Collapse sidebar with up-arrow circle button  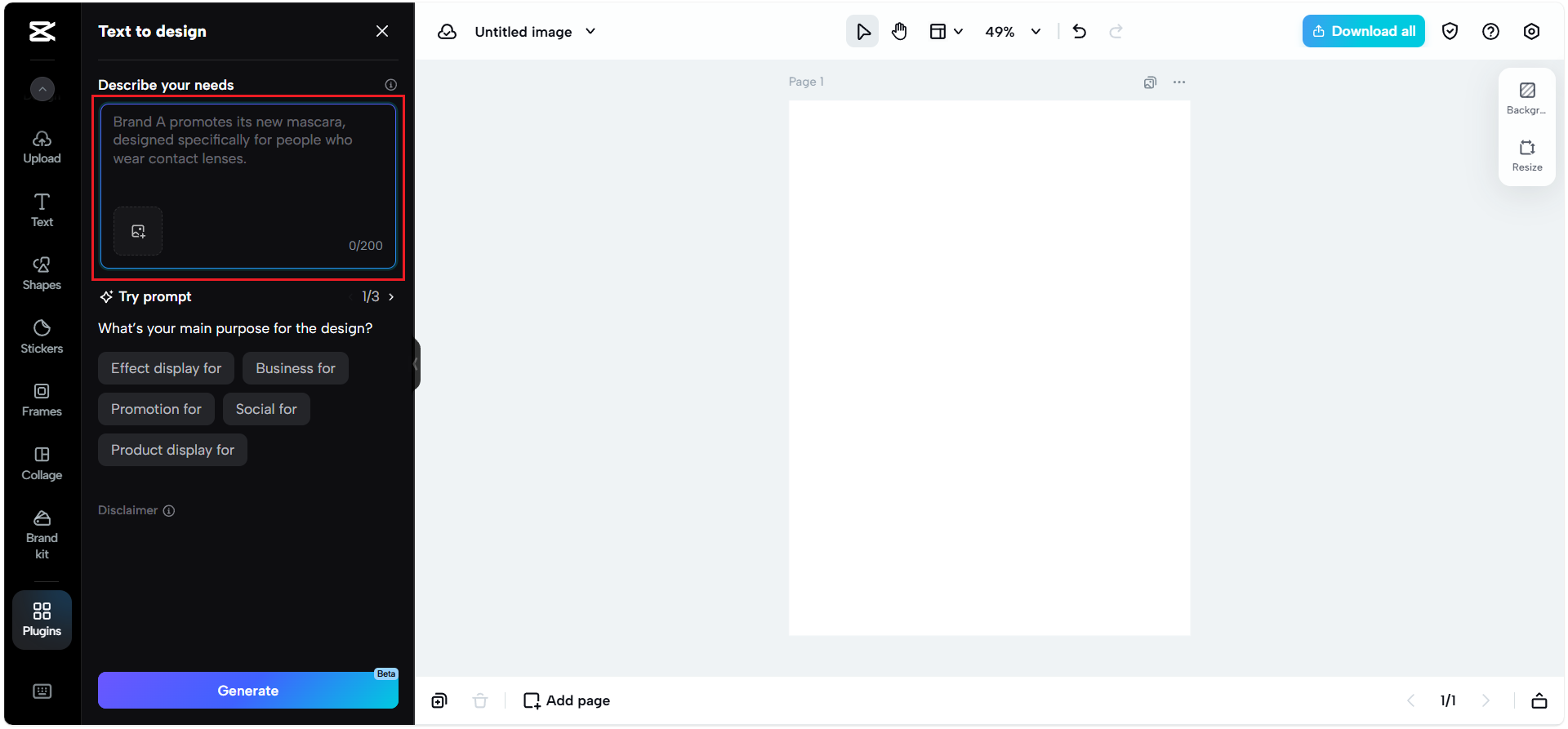(42, 89)
